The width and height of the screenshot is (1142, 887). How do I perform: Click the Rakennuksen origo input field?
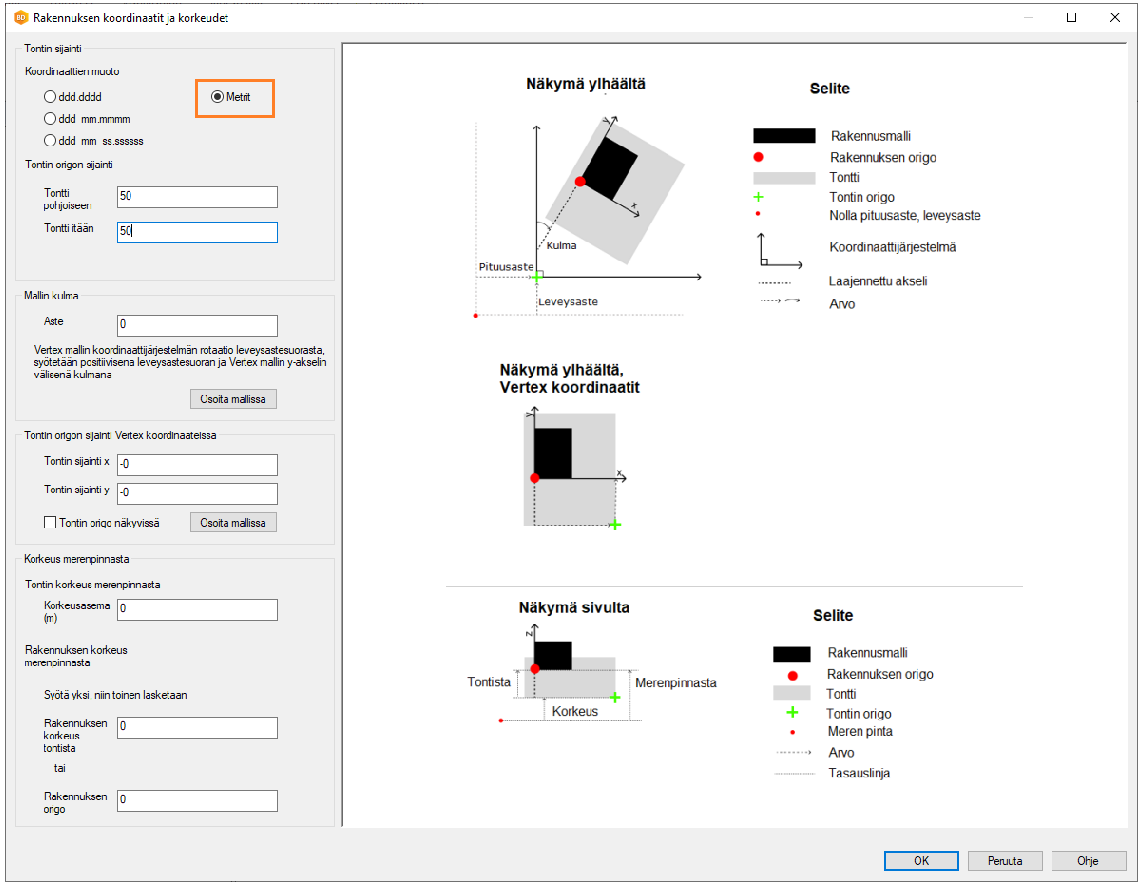click(x=197, y=800)
